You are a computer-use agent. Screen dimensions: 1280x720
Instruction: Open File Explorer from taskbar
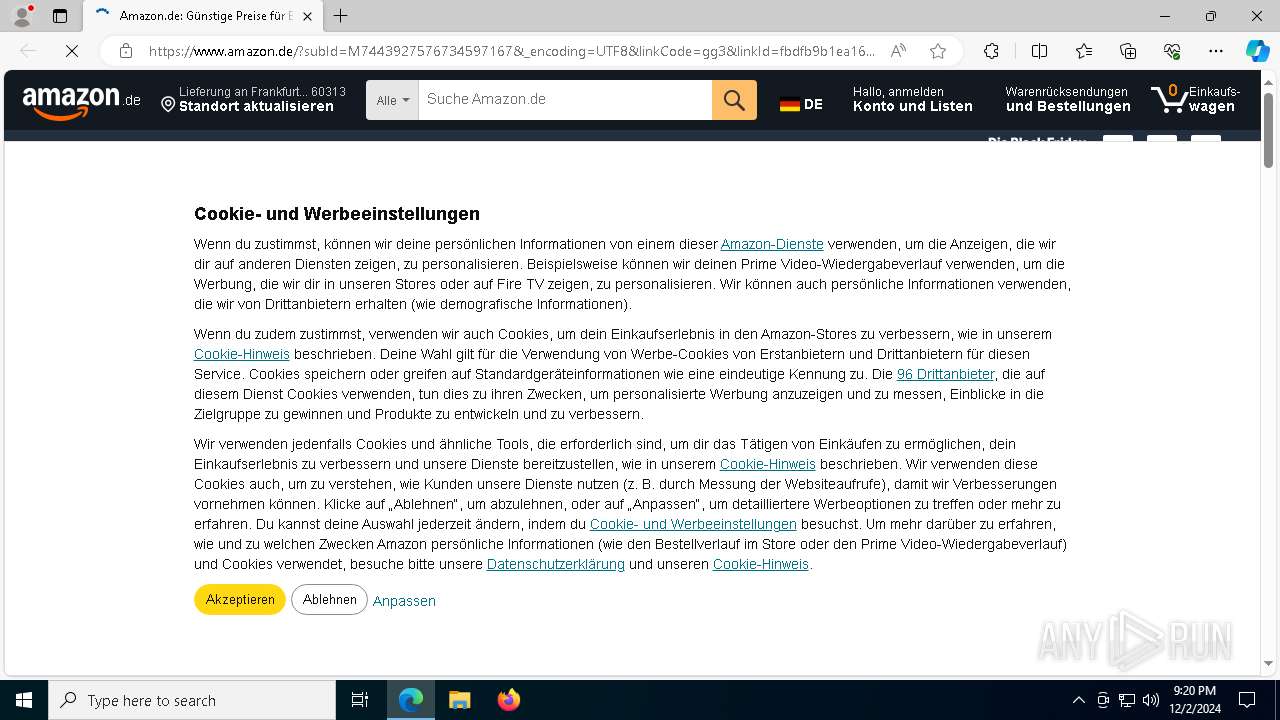point(459,700)
